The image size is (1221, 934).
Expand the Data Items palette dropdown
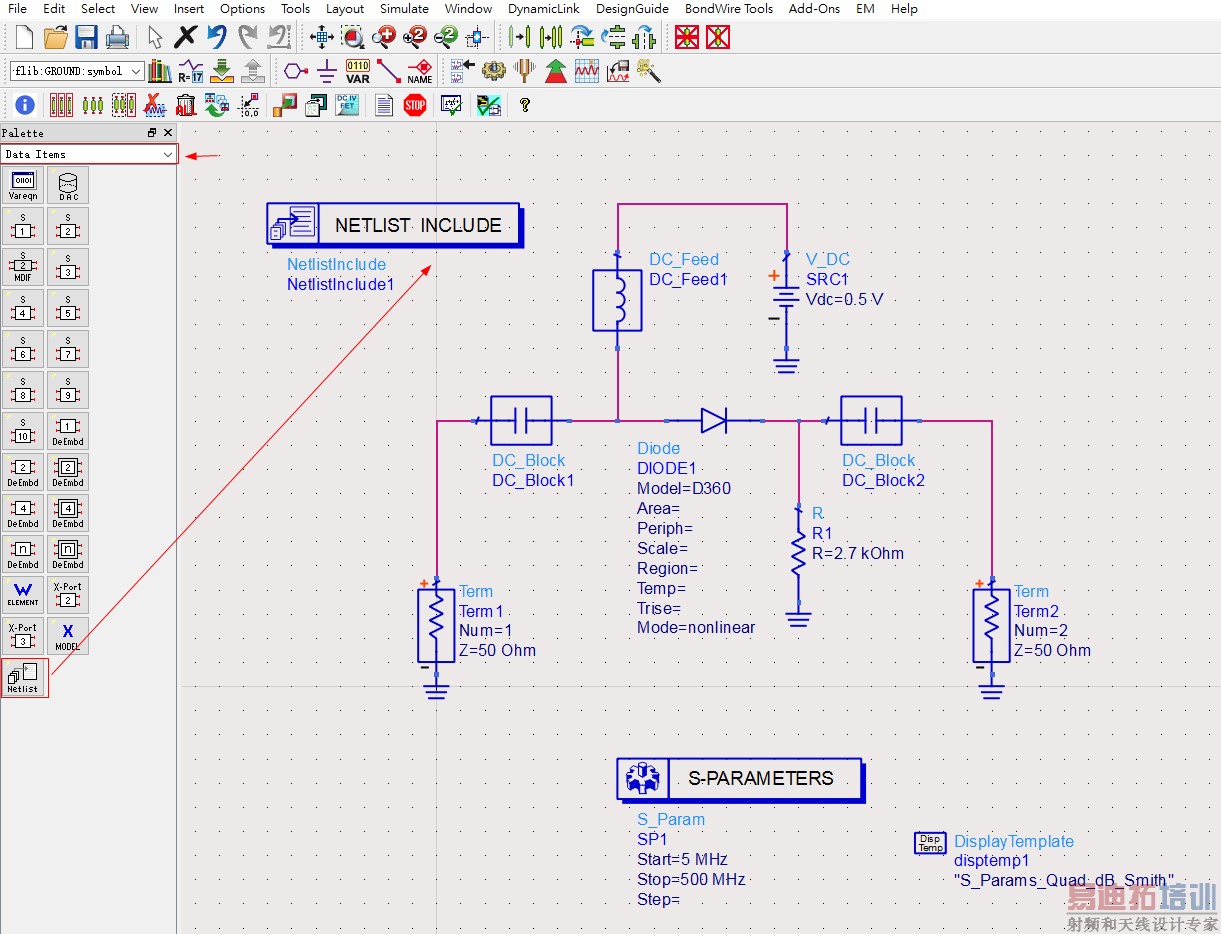pyautogui.click(x=167, y=154)
